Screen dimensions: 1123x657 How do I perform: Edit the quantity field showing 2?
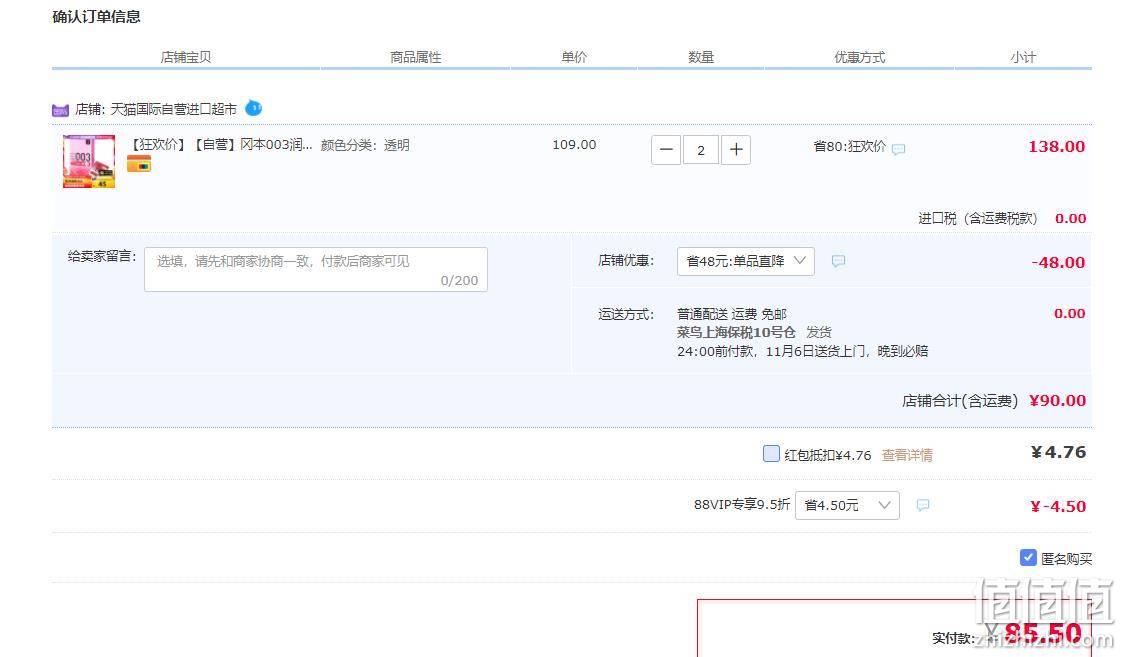pyautogui.click(x=700, y=150)
